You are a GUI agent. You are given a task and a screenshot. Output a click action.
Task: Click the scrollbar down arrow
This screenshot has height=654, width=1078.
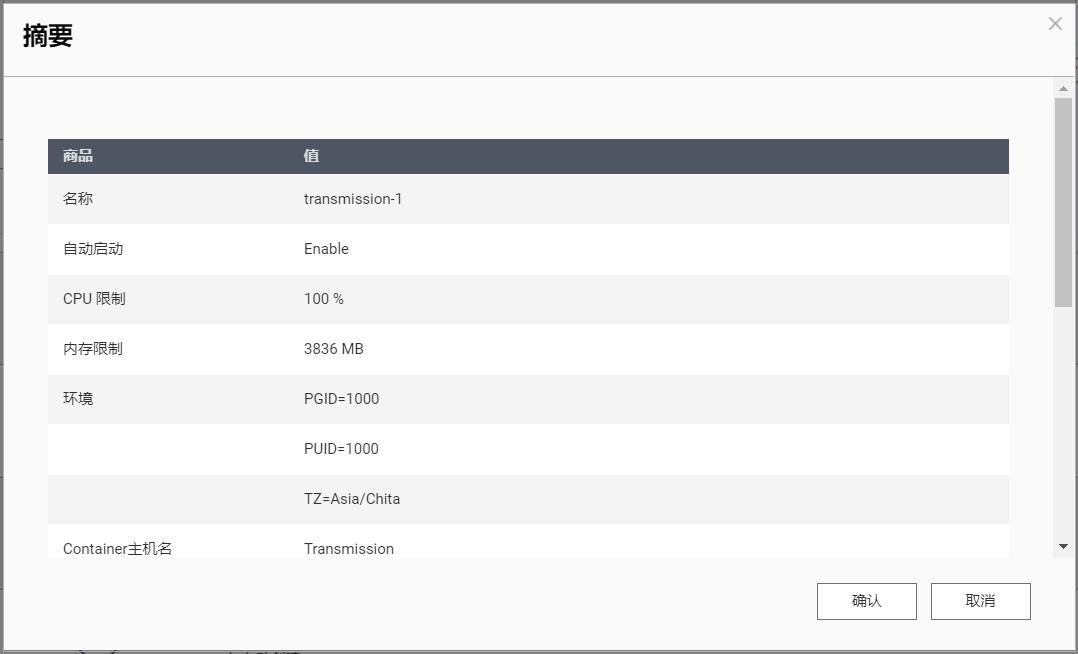1063,546
